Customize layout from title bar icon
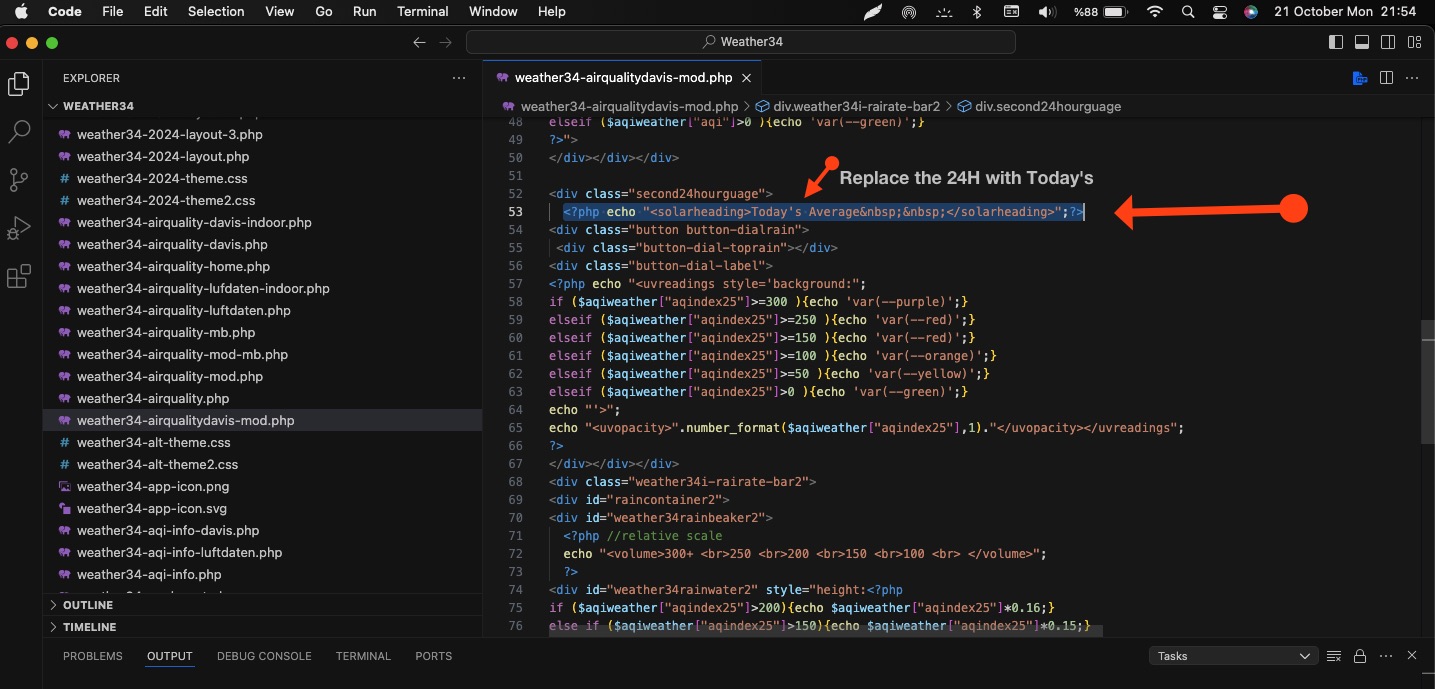Image resolution: width=1435 pixels, height=689 pixels. tap(1414, 42)
